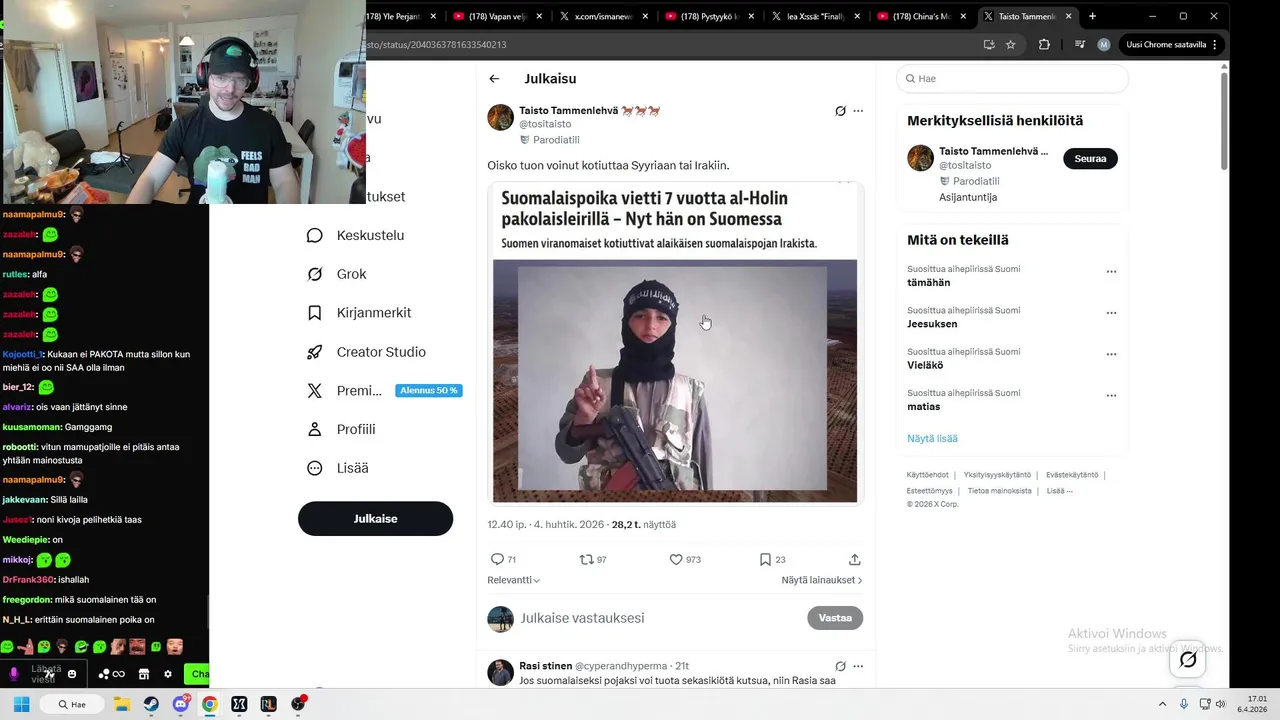Click the floating Grok button
This screenshot has width=1280, height=720.
click(1188, 660)
